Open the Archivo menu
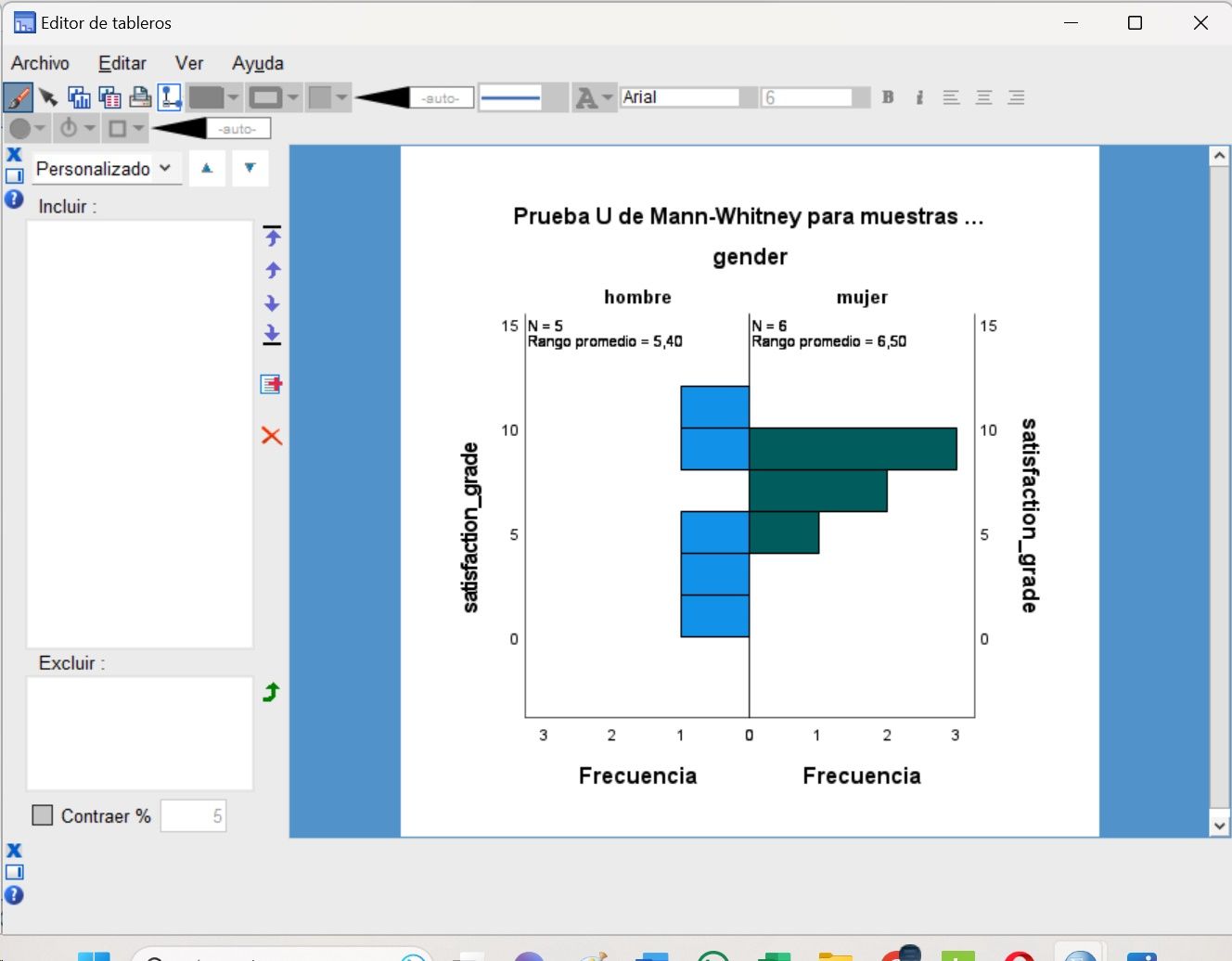The height and width of the screenshot is (961, 1232). pyautogui.click(x=40, y=63)
